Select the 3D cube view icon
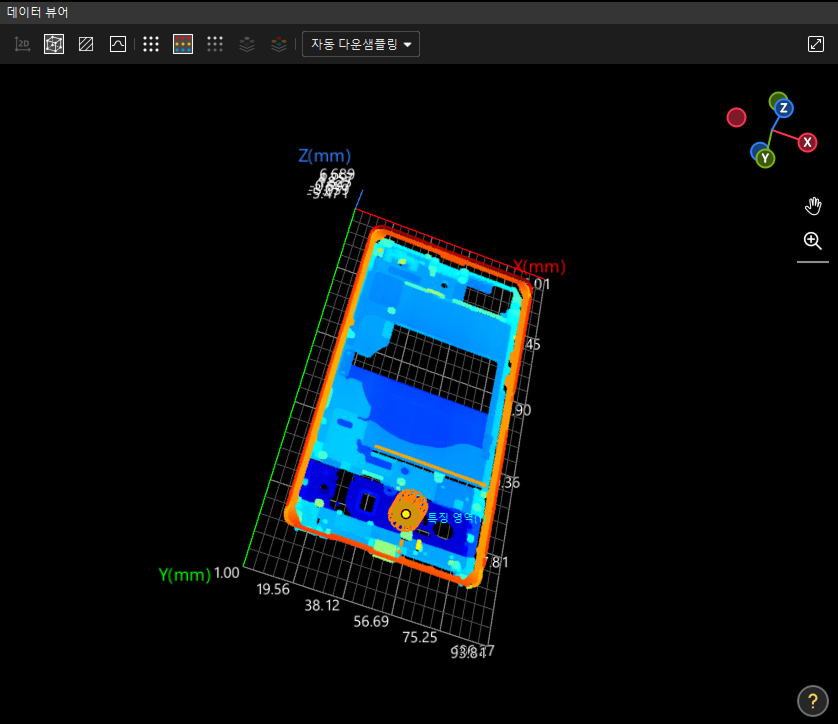The height and width of the screenshot is (724, 838). (54, 44)
